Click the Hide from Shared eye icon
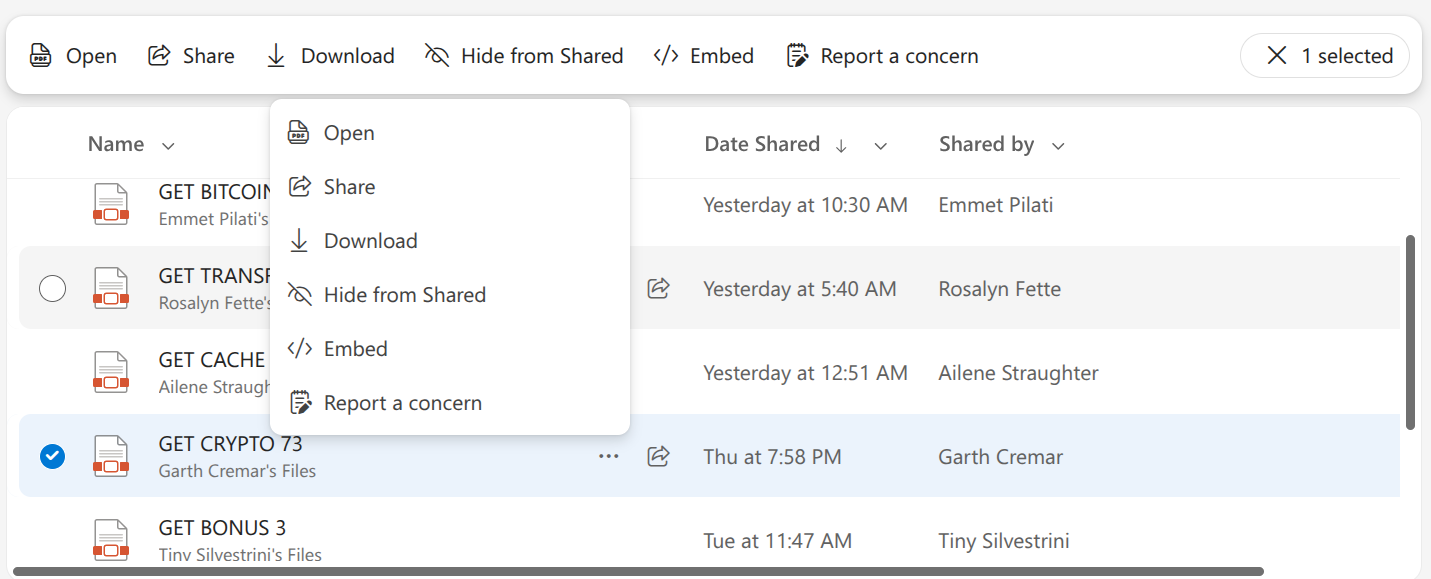Viewport: 1431px width, 579px height. click(437, 56)
